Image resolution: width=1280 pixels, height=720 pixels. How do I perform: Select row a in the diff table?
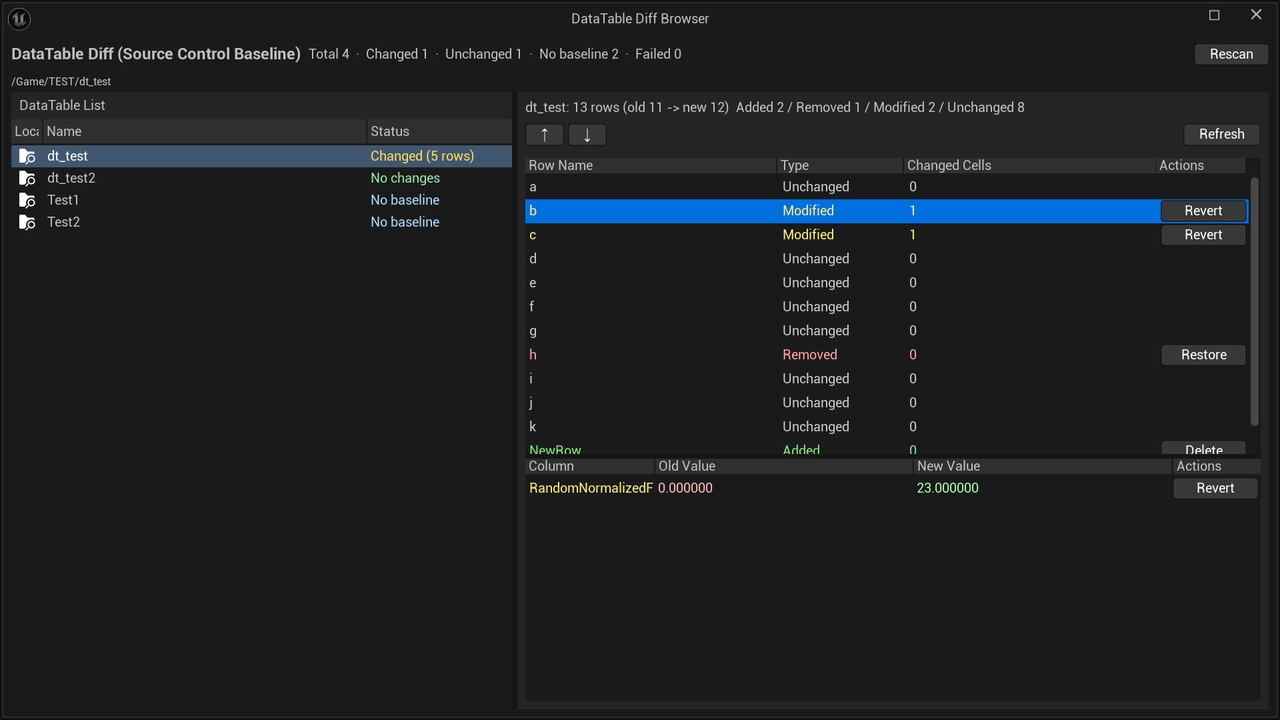tap(887, 187)
